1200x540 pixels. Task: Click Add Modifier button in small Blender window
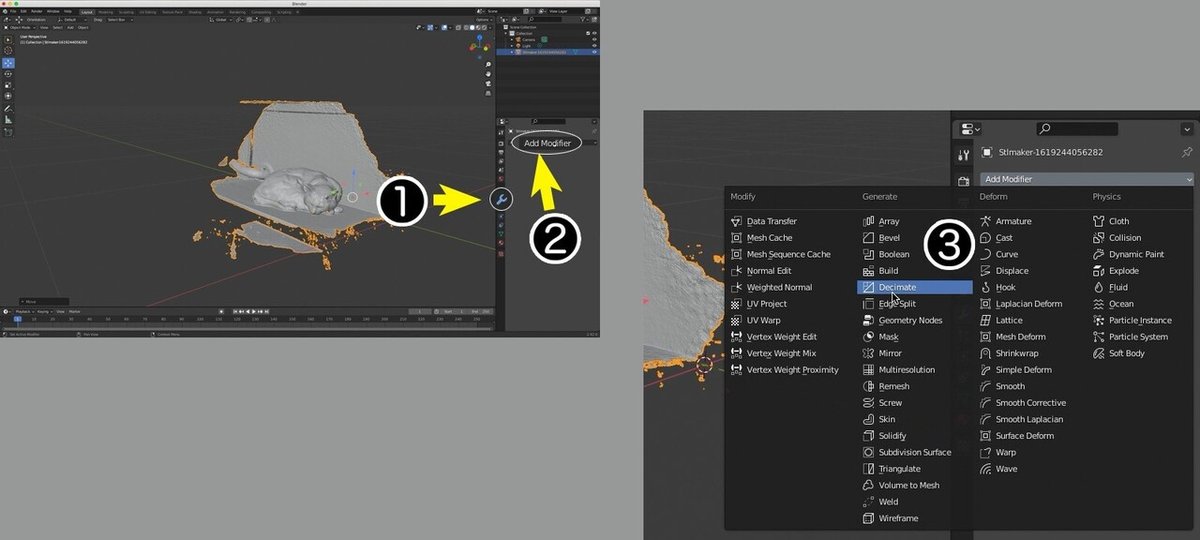[547, 143]
